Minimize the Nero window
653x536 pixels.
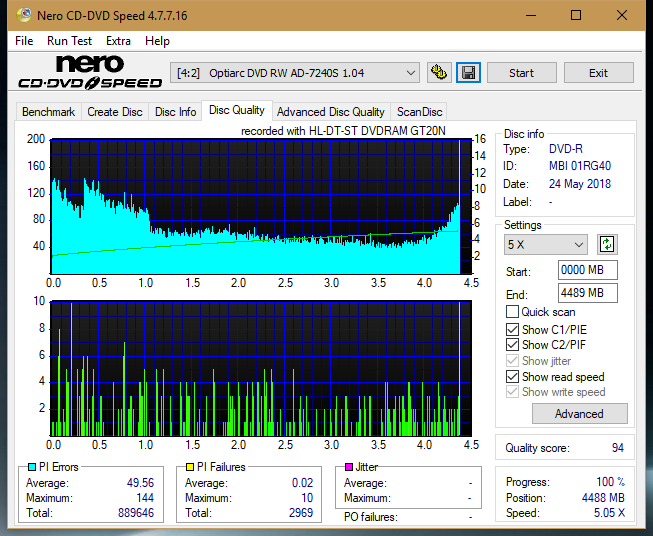pos(531,15)
